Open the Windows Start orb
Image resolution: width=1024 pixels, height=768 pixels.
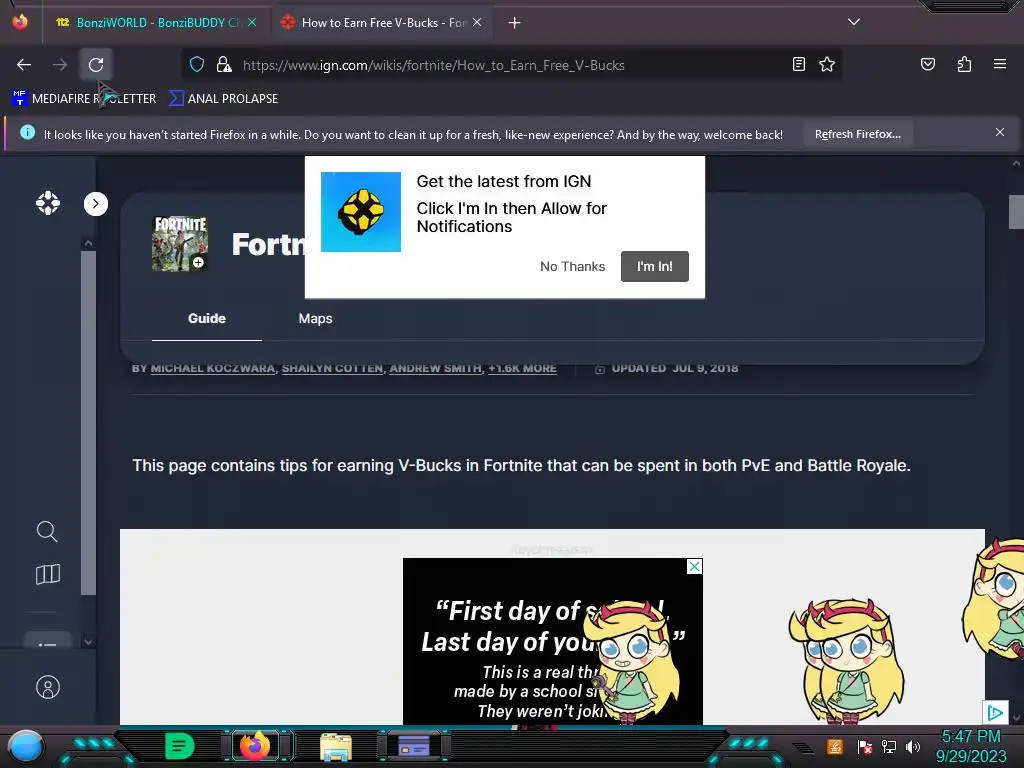[25, 747]
